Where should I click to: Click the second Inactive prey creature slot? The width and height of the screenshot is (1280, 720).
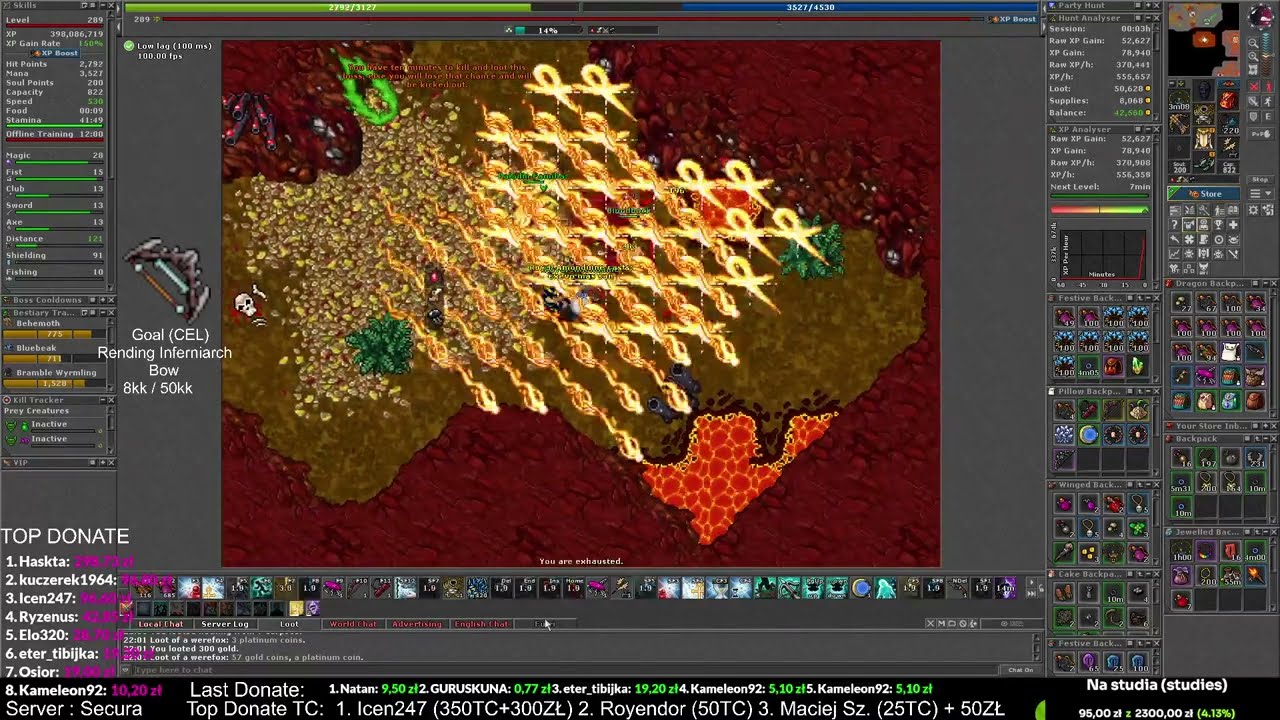click(54, 442)
